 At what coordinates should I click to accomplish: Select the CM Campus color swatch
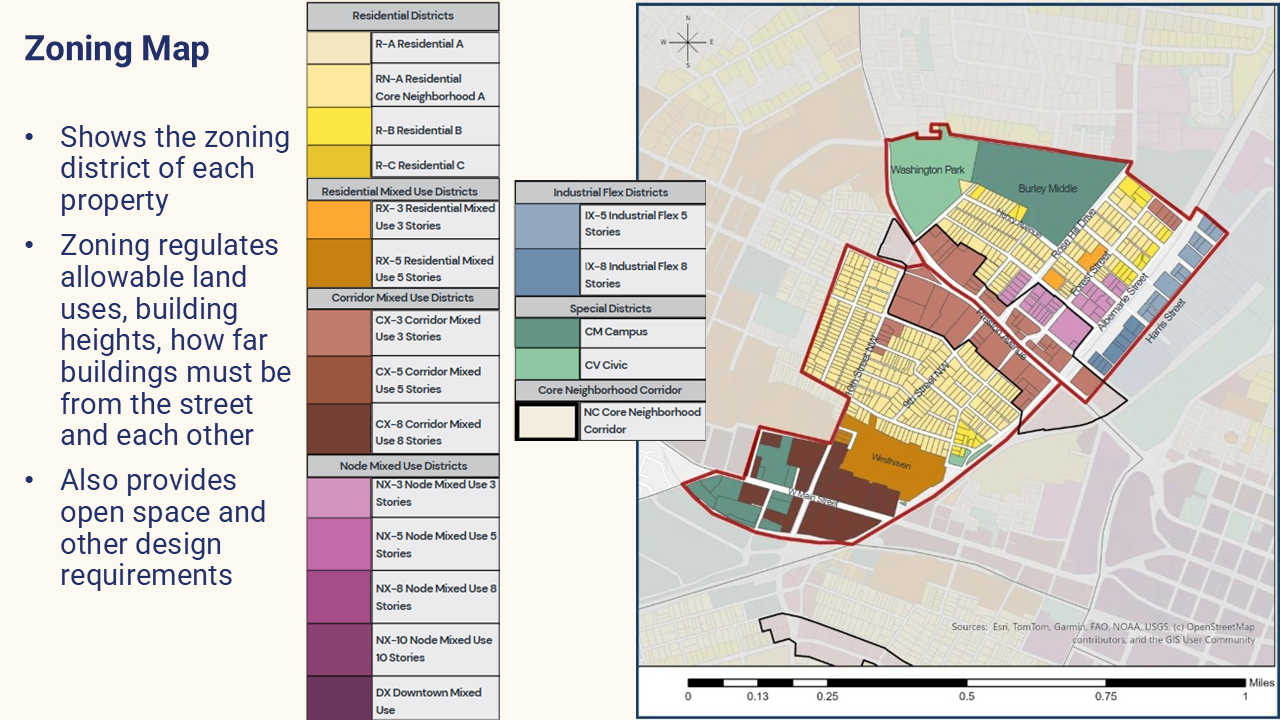click(x=547, y=333)
